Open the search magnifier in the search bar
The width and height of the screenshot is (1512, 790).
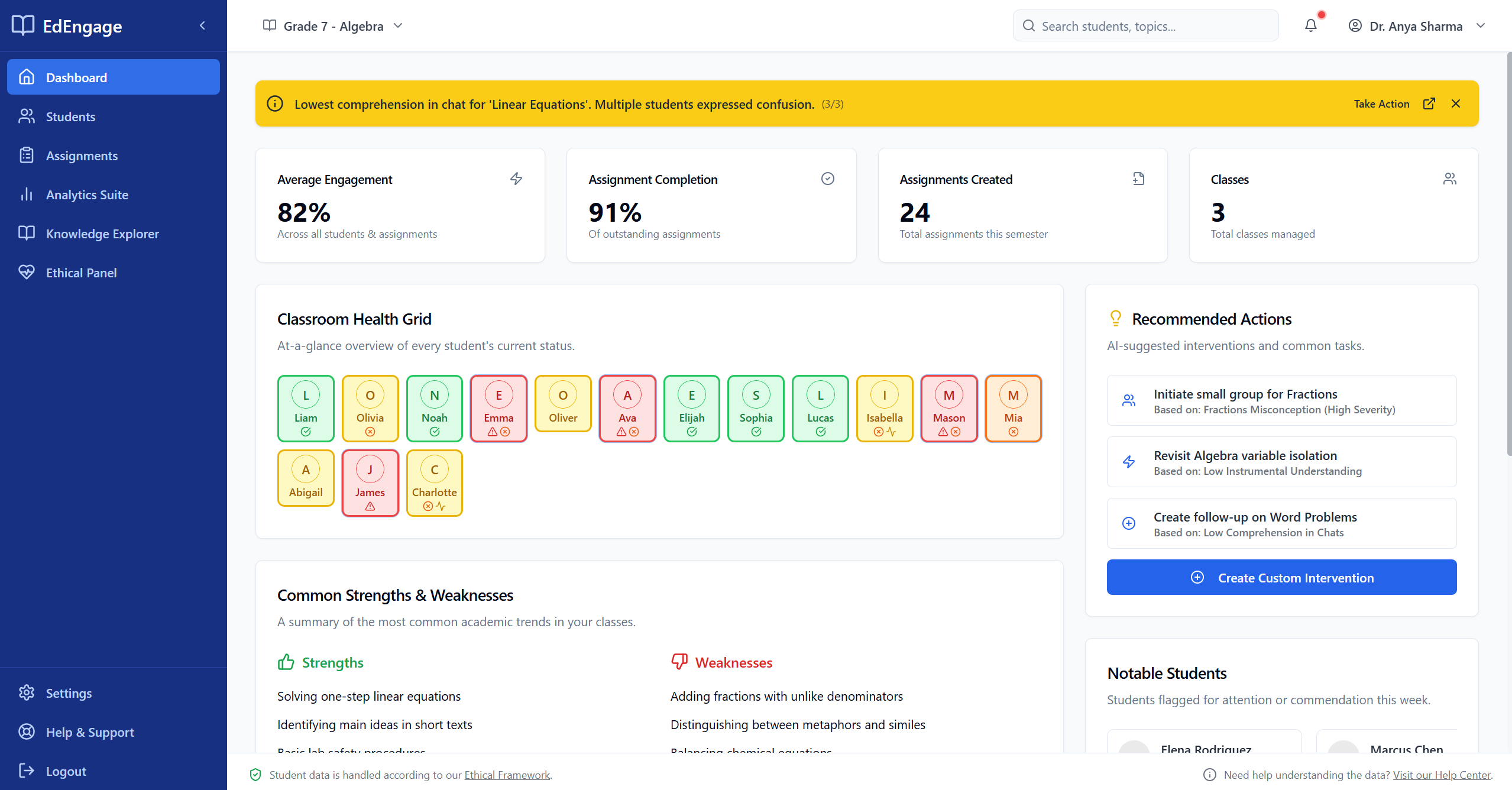pos(1029,25)
